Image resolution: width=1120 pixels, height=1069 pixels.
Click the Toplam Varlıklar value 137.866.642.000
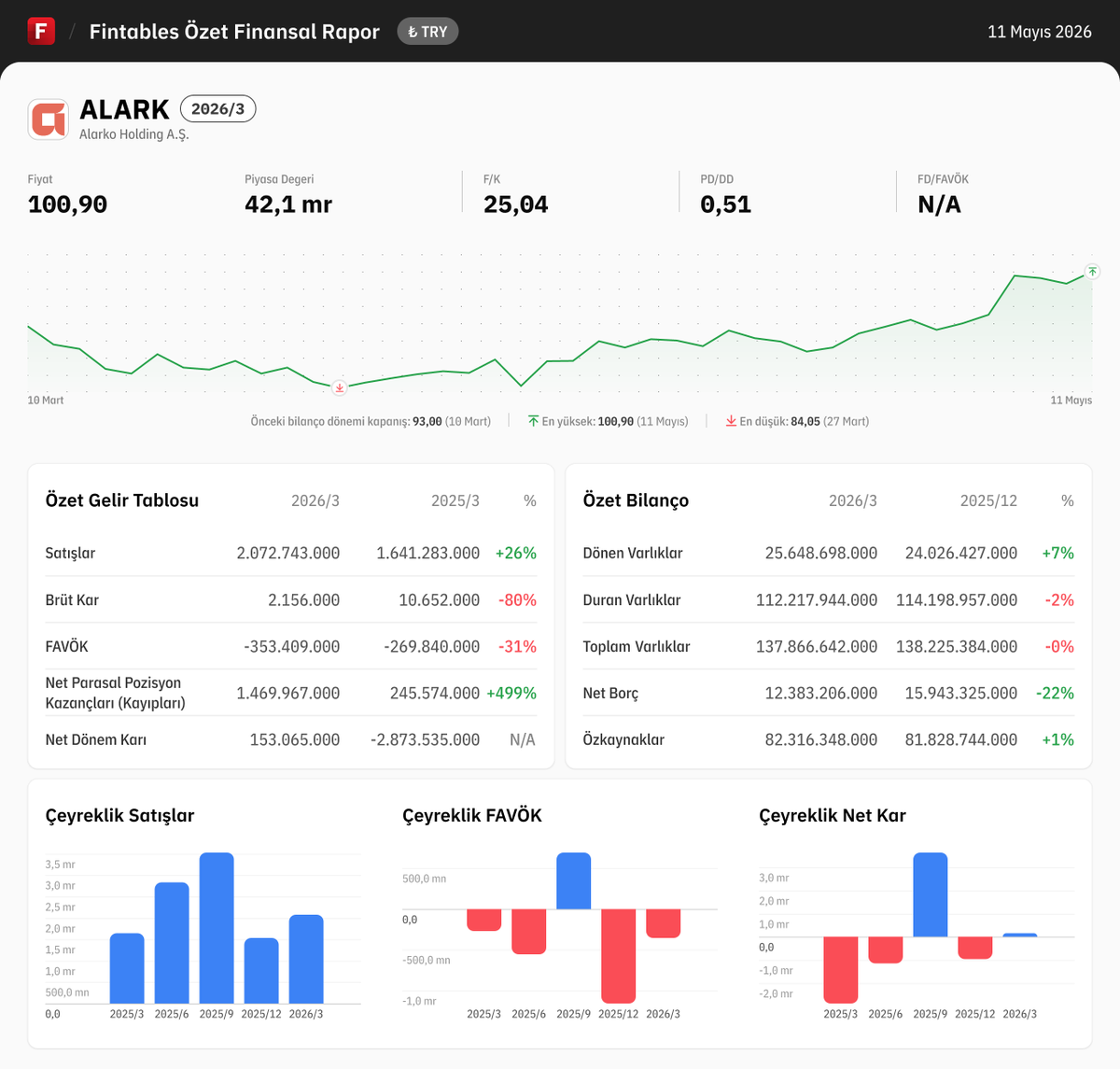pos(817,646)
